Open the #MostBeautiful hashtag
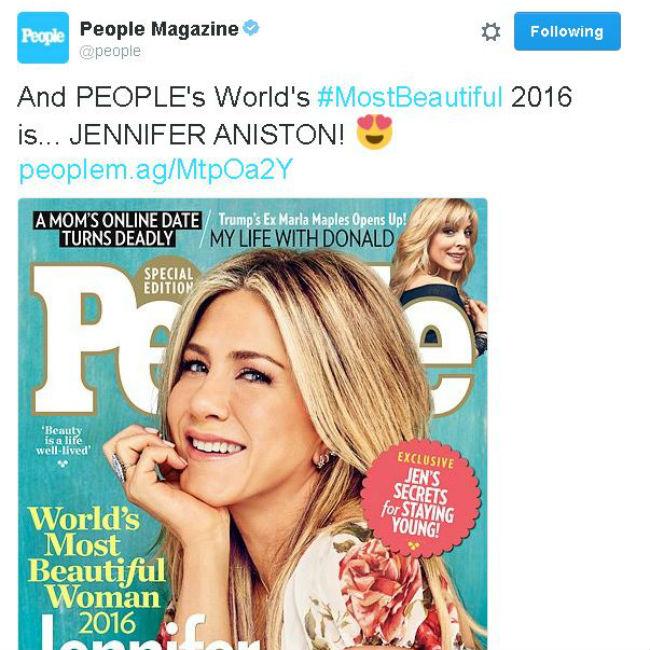This screenshot has height=650, width=650. (410, 97)
